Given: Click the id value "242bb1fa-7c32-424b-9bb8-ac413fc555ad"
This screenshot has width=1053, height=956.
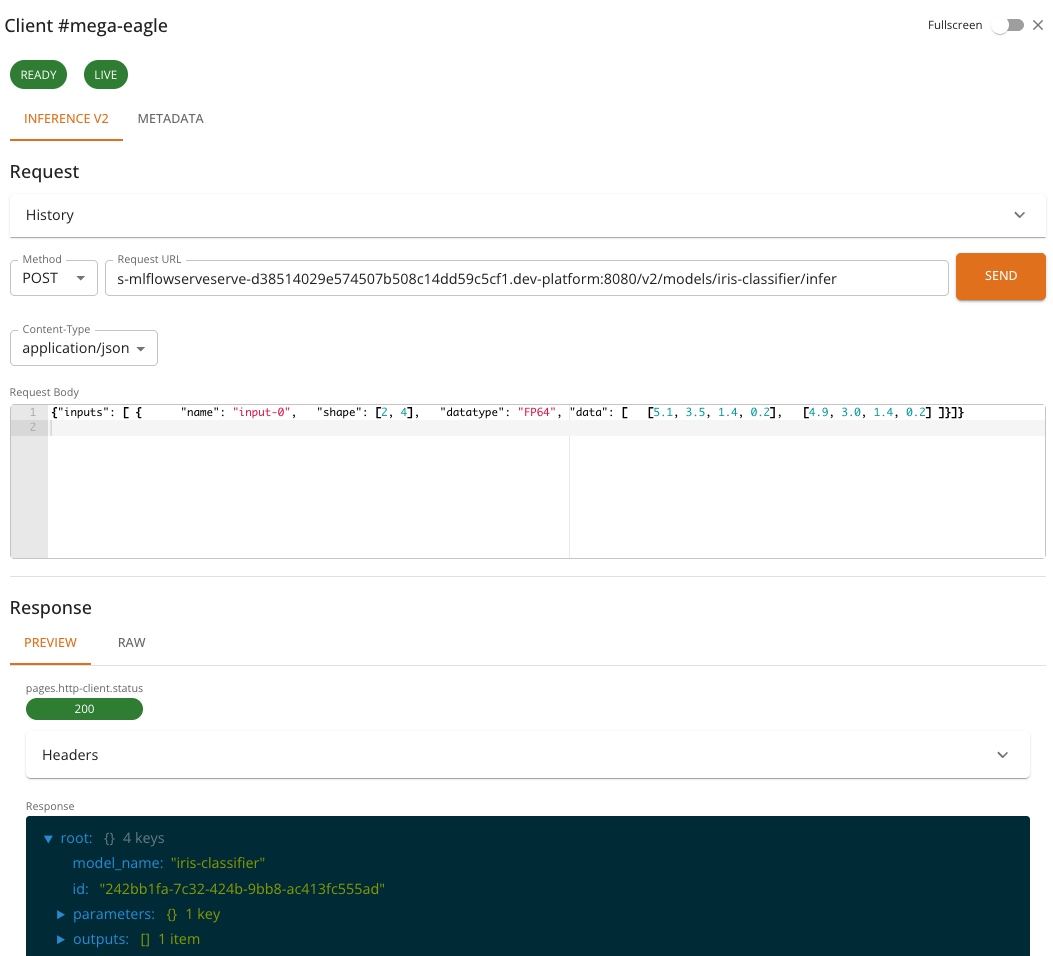Looking at the screenshot, I should (242, 889).
